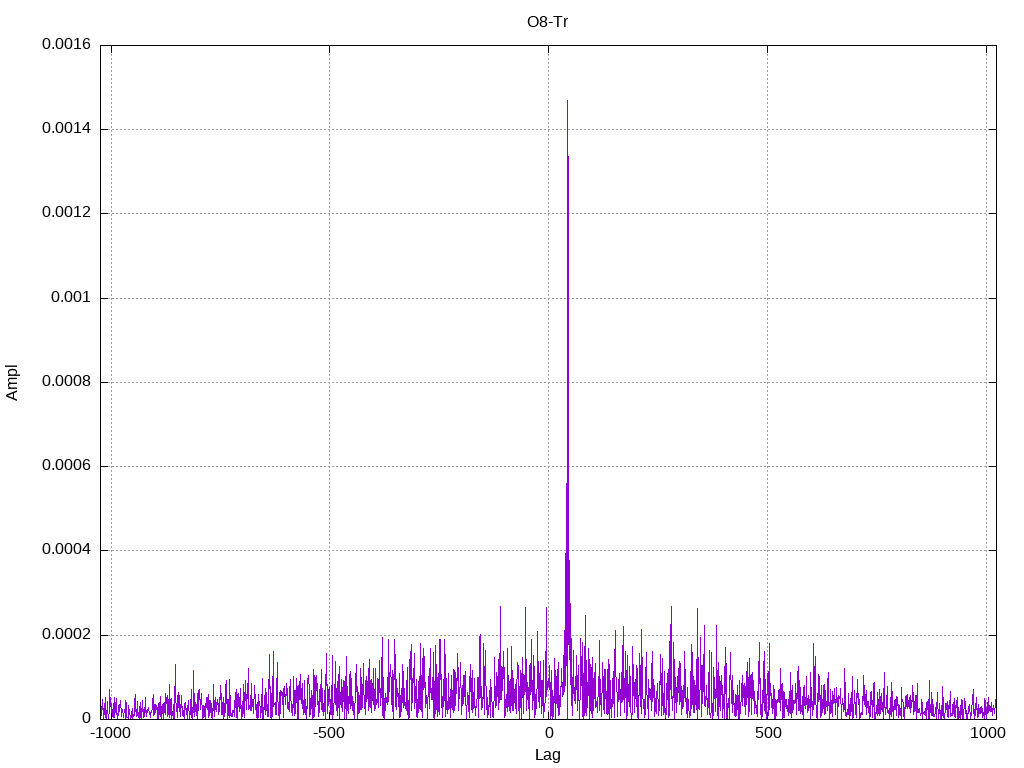
Task: Click the Lag x-axis label
Action: pos(547,754)
